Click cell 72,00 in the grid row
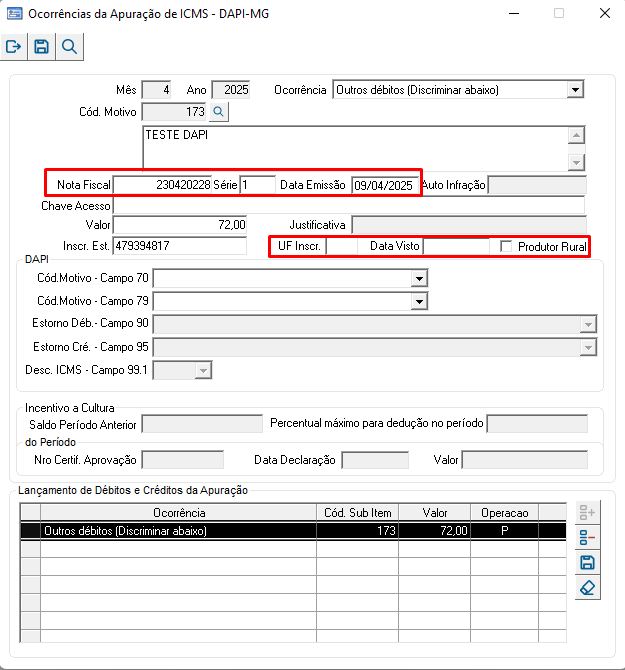This screenshot has height=670, width=625. point(434,531)
